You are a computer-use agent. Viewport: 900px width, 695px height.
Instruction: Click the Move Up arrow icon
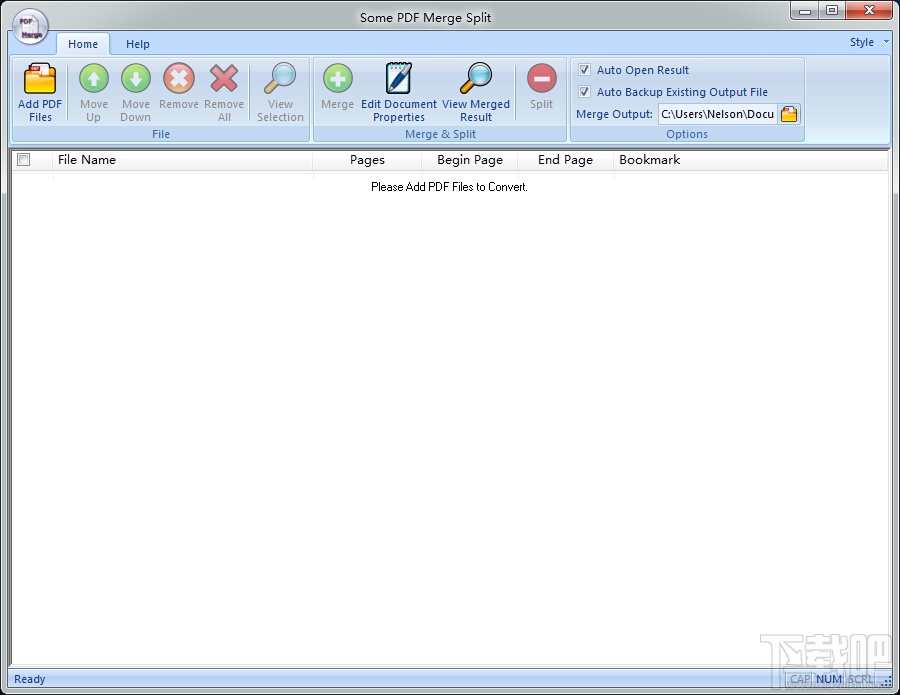(94, 79)
